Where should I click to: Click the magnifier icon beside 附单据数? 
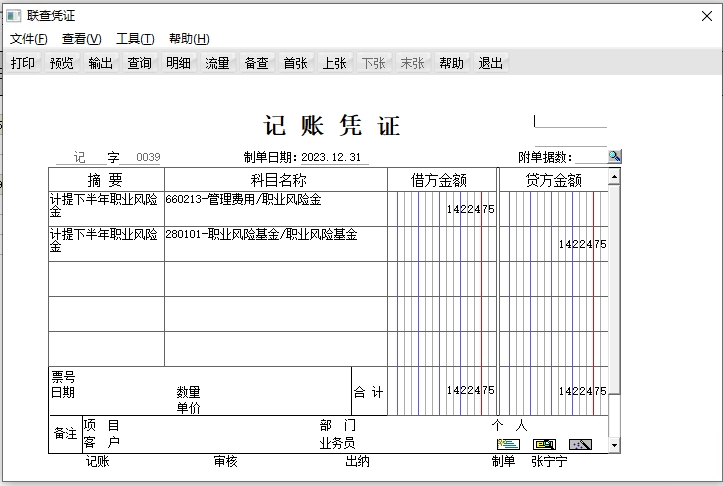coord(614,157)
